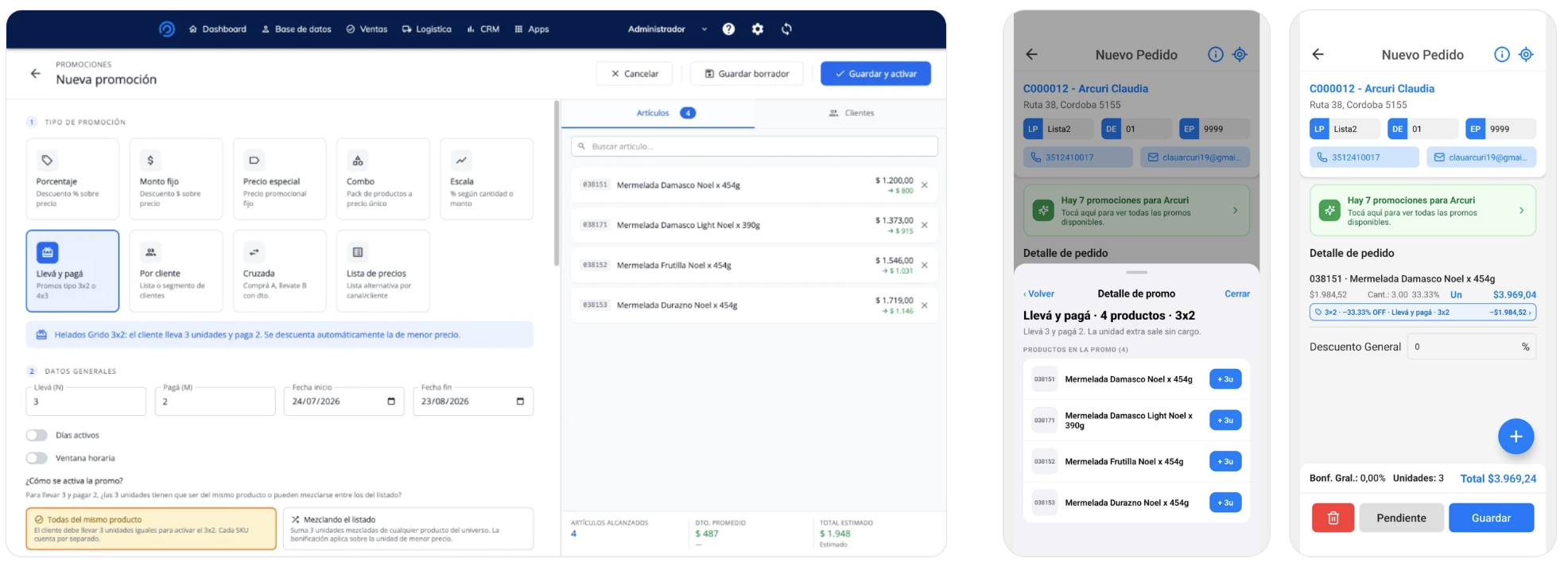
Task: Remove Mermelada Damasco Light Noel x 390g
Action: [x=924, y=225]
